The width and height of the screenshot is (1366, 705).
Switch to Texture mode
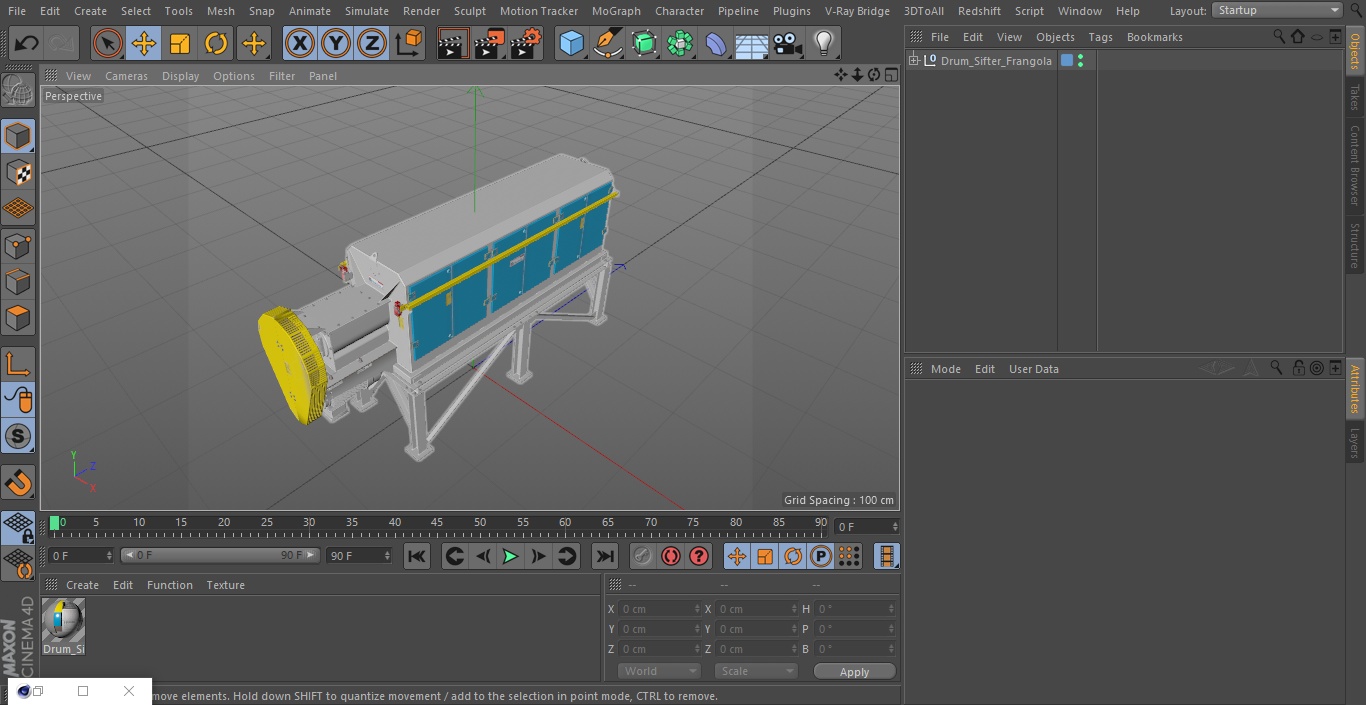click(18, 172)
